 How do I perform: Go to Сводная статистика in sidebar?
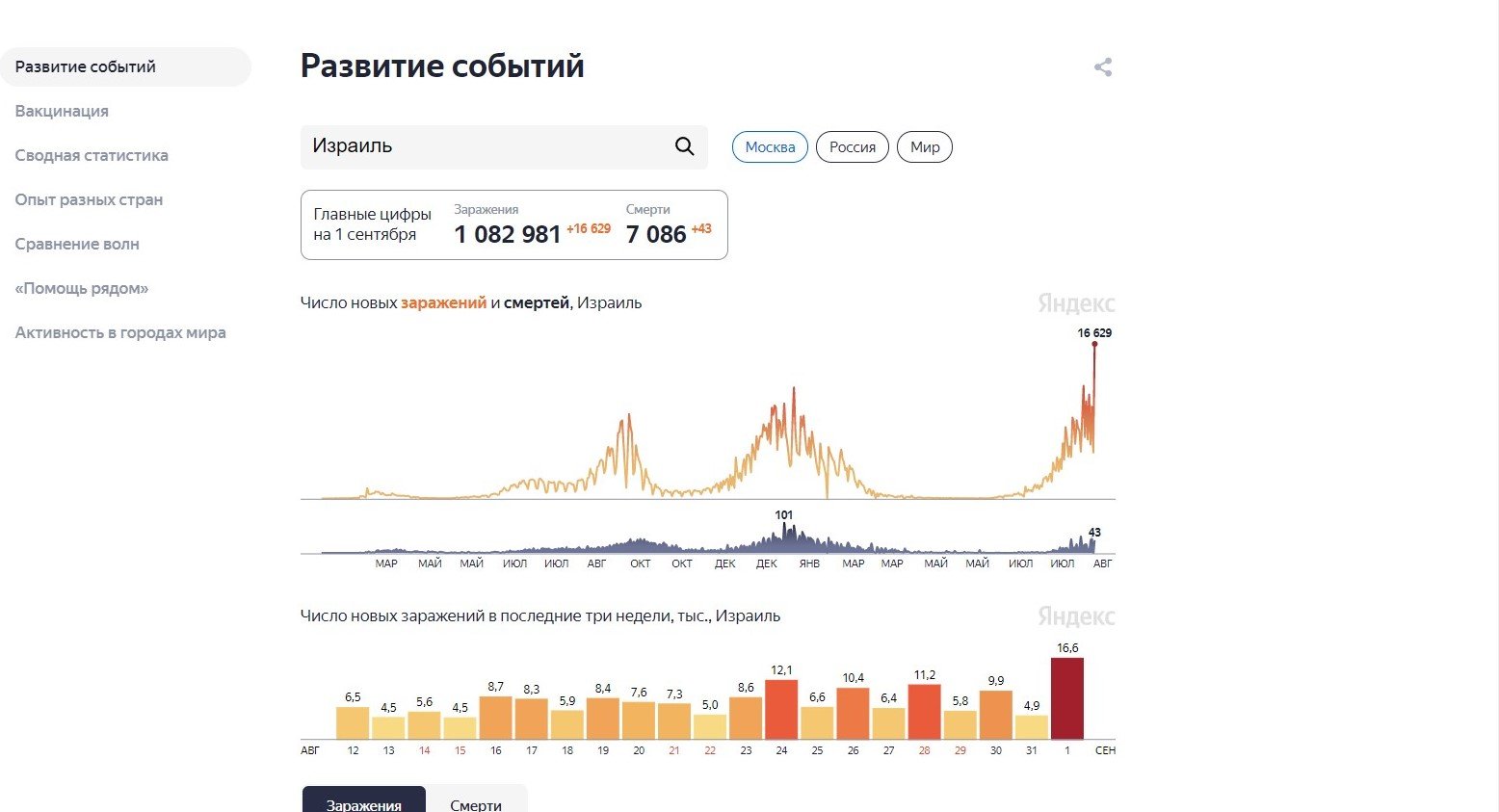point(92,155)
